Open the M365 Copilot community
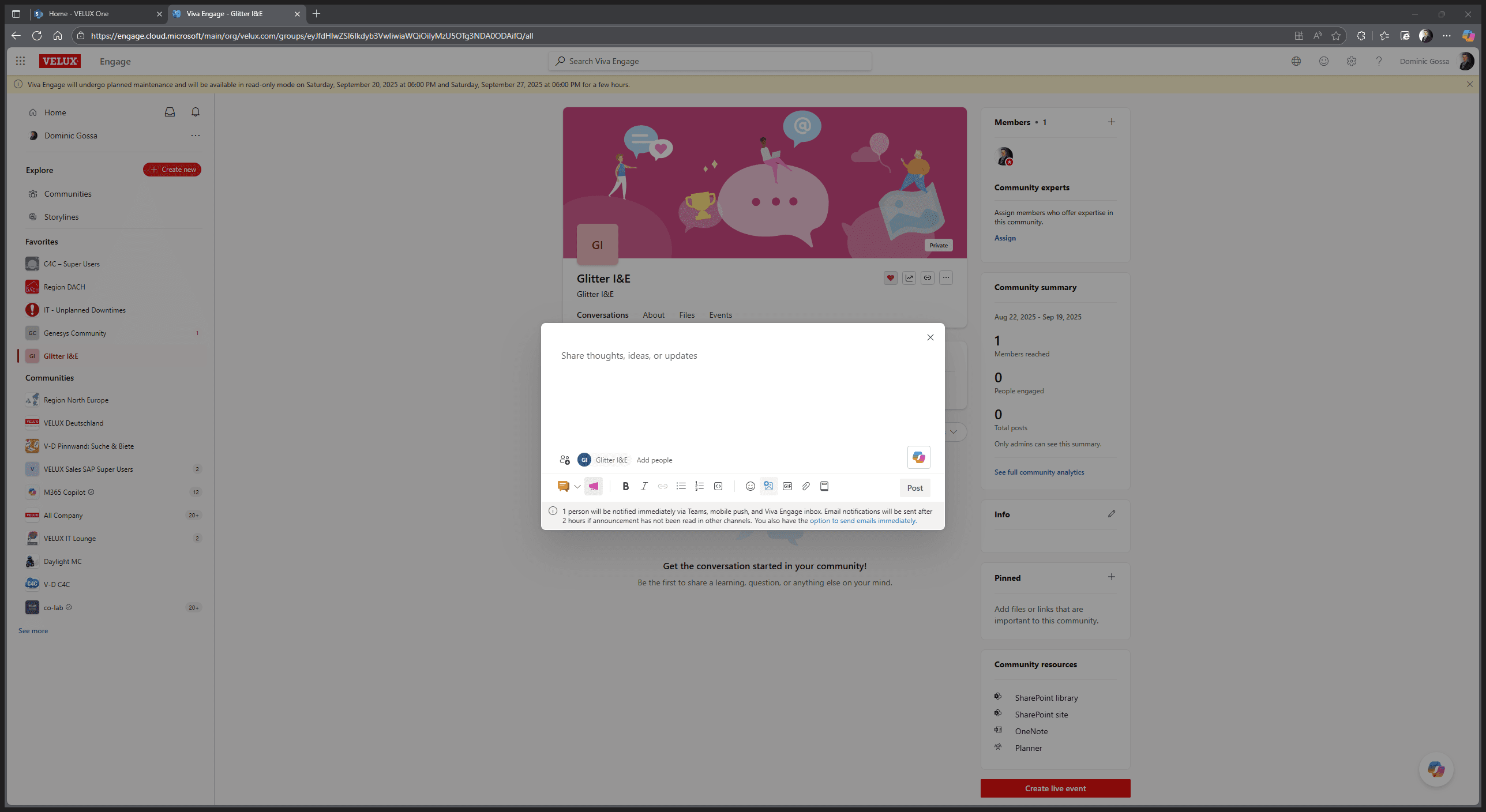This screenshot has width=1486, height=812. (65, 493)
